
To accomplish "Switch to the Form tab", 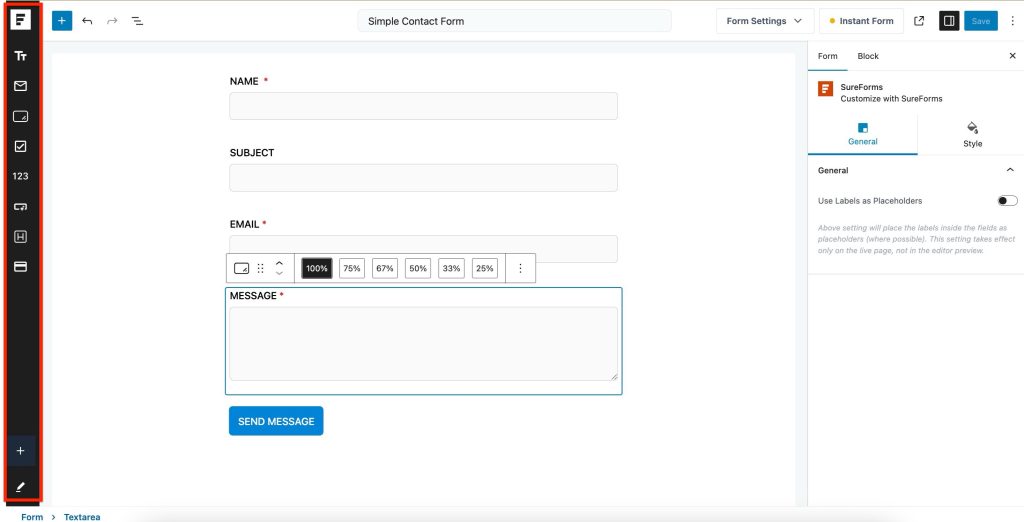I will tap(827, 56).
